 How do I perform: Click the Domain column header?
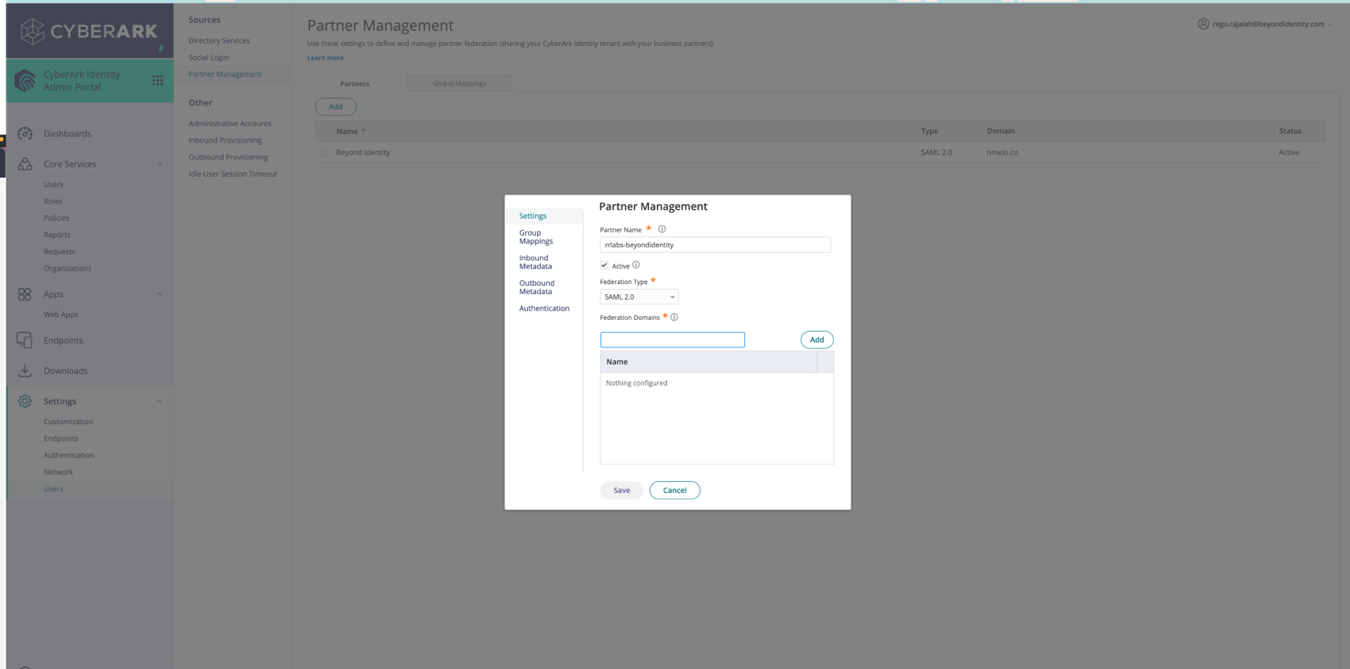pos(1000,131)
